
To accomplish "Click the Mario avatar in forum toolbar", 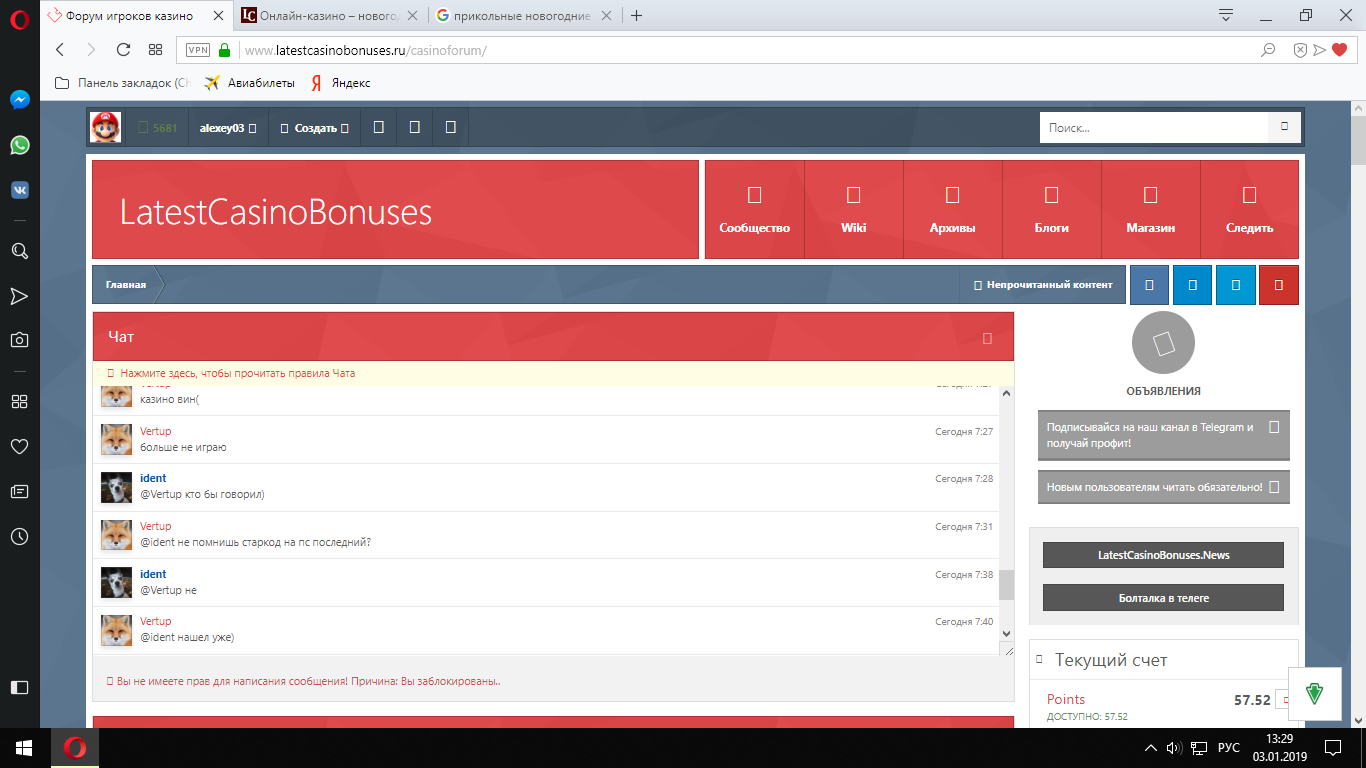I will click(x=106, y=128).
